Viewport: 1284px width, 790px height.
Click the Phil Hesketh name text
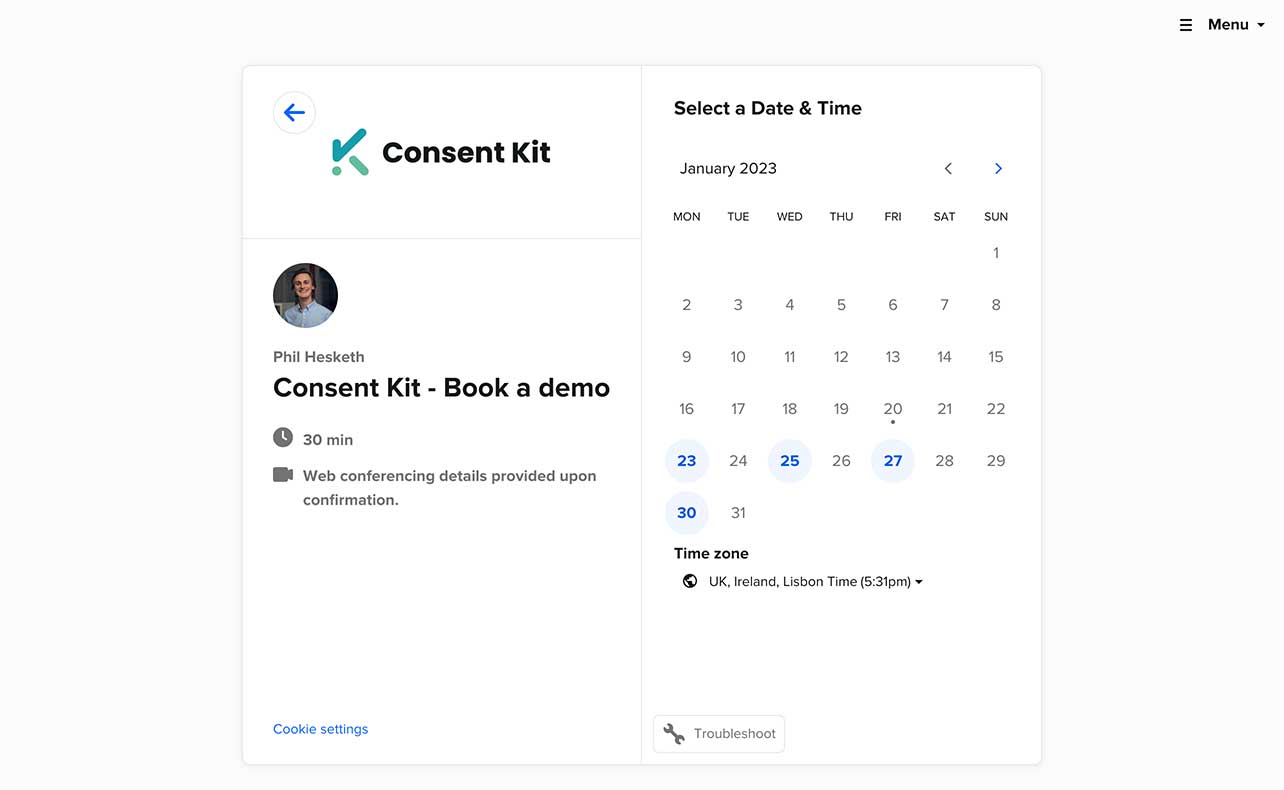pos(319,357)
